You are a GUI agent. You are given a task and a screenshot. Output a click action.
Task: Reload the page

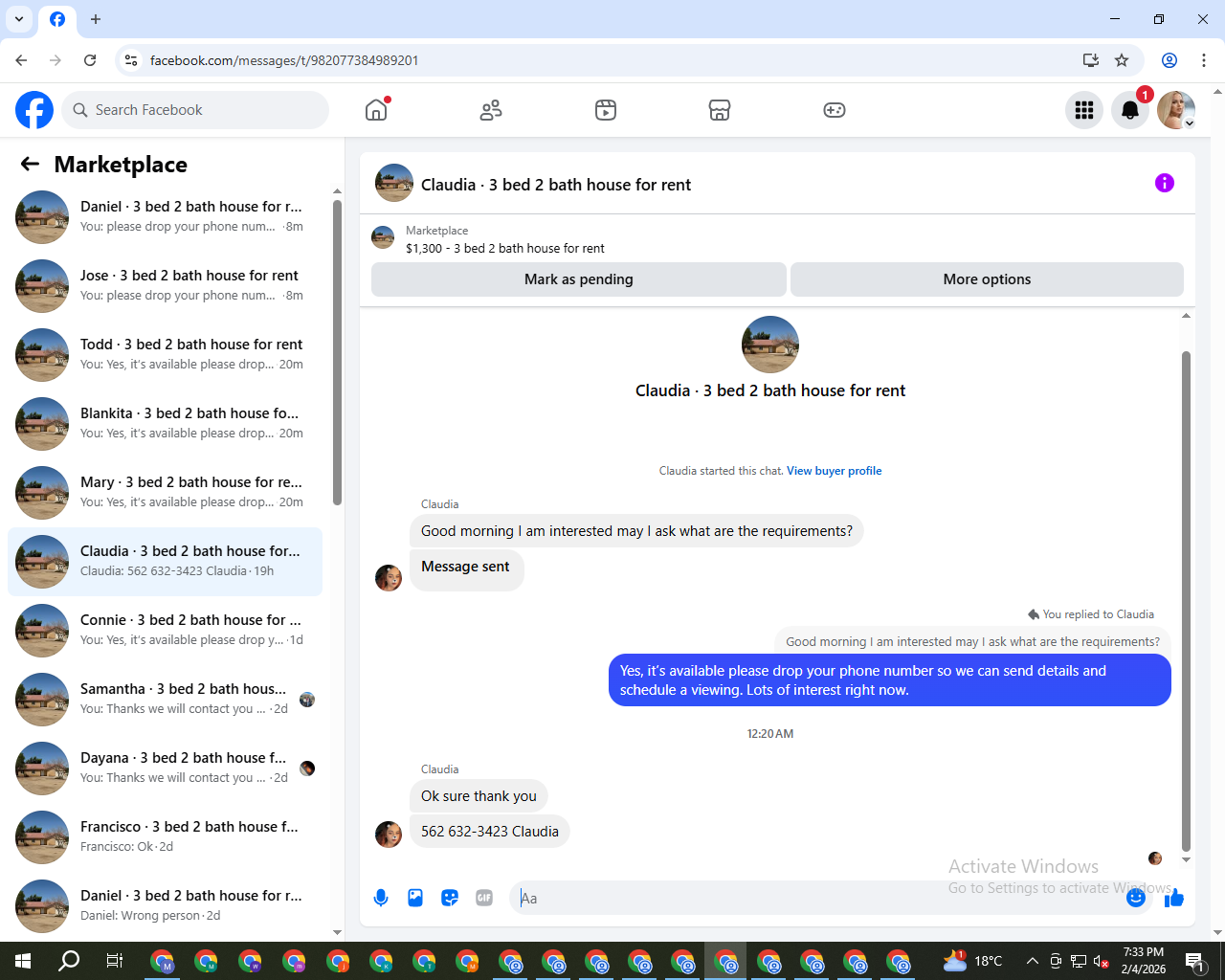pyautogui.click(x=90, y=60)
